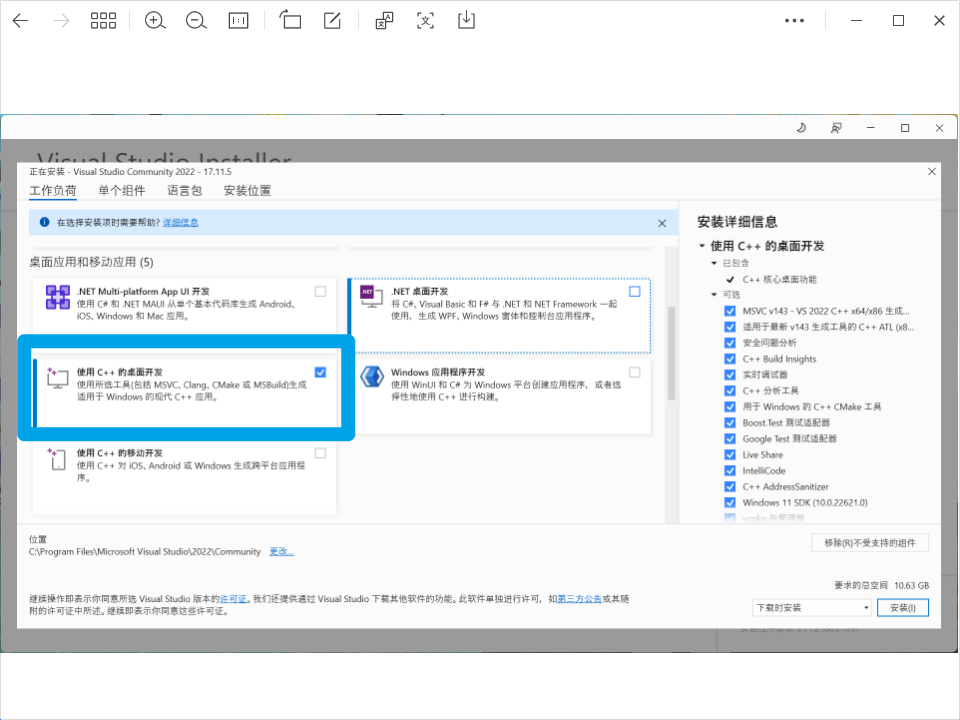960x720 pixels.
Task: Click the C++ mobile development phone icon
Action: [x=56, y=458]
